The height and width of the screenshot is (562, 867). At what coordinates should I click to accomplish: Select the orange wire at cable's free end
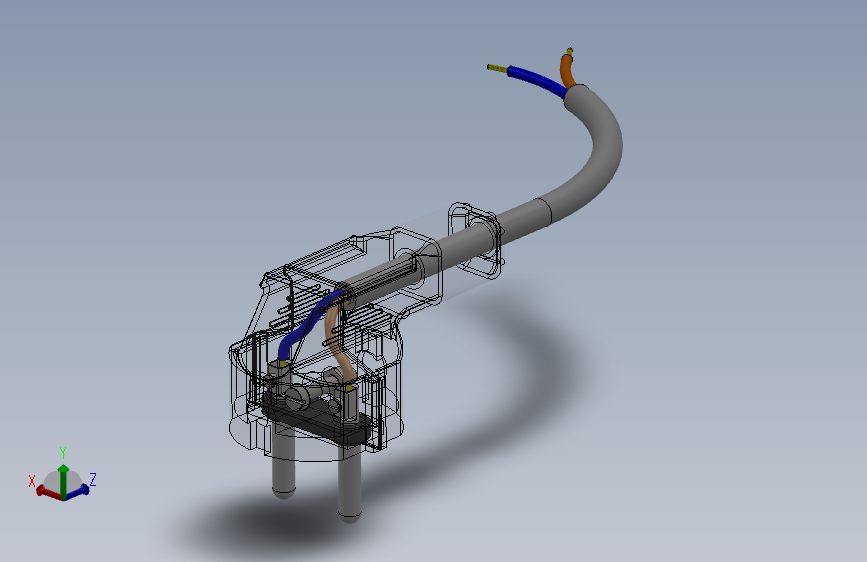tap(567, 72)
